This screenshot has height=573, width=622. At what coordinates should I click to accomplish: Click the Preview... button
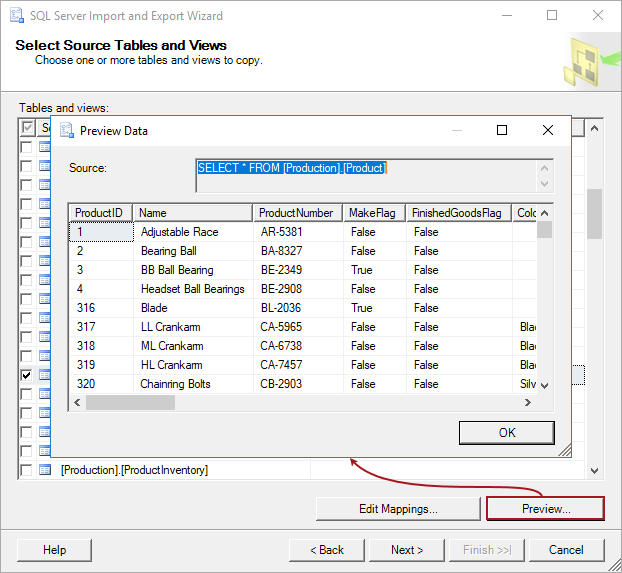coord(545,509)
